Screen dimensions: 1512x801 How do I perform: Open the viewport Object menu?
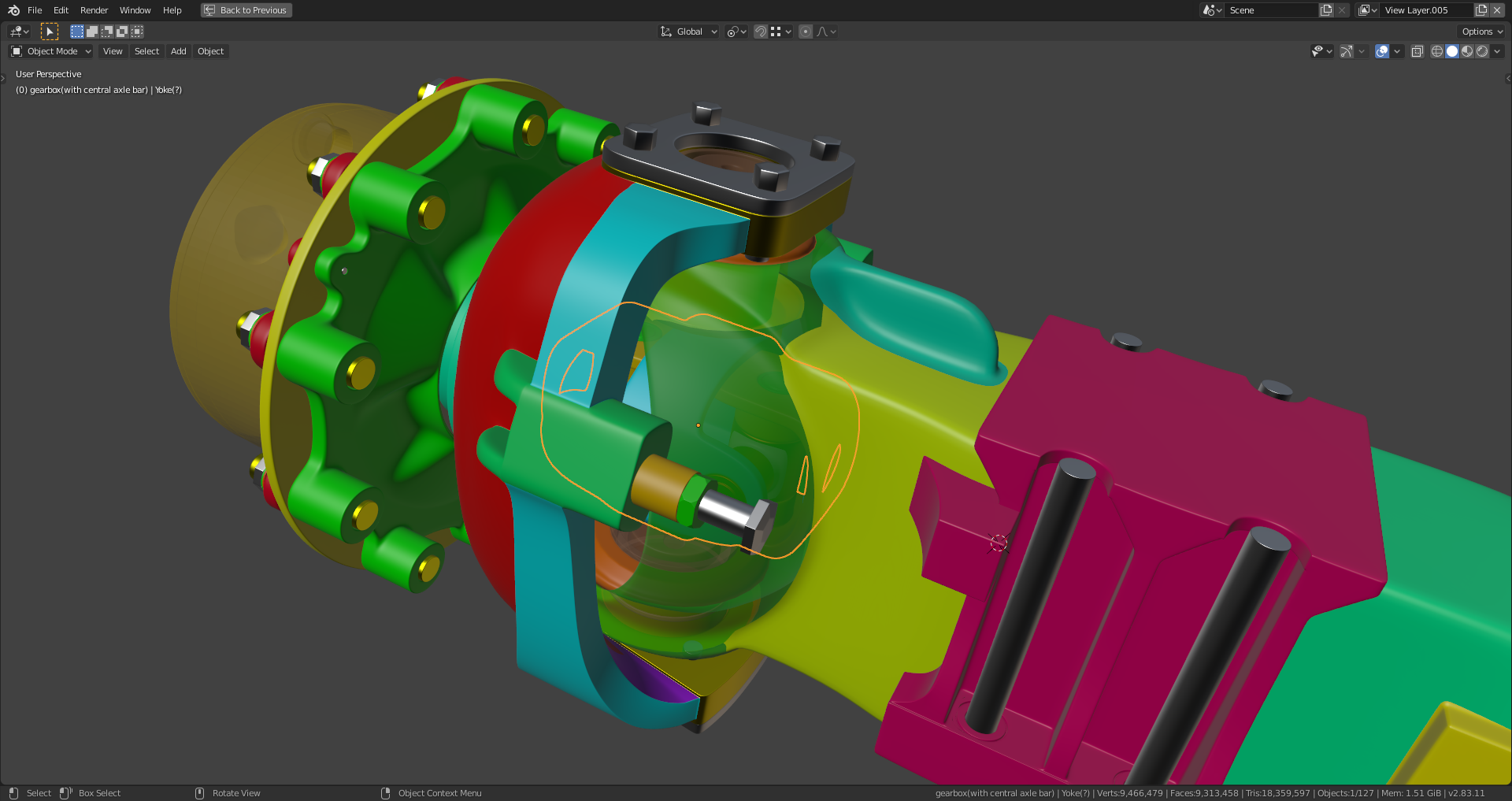(210, 51)
